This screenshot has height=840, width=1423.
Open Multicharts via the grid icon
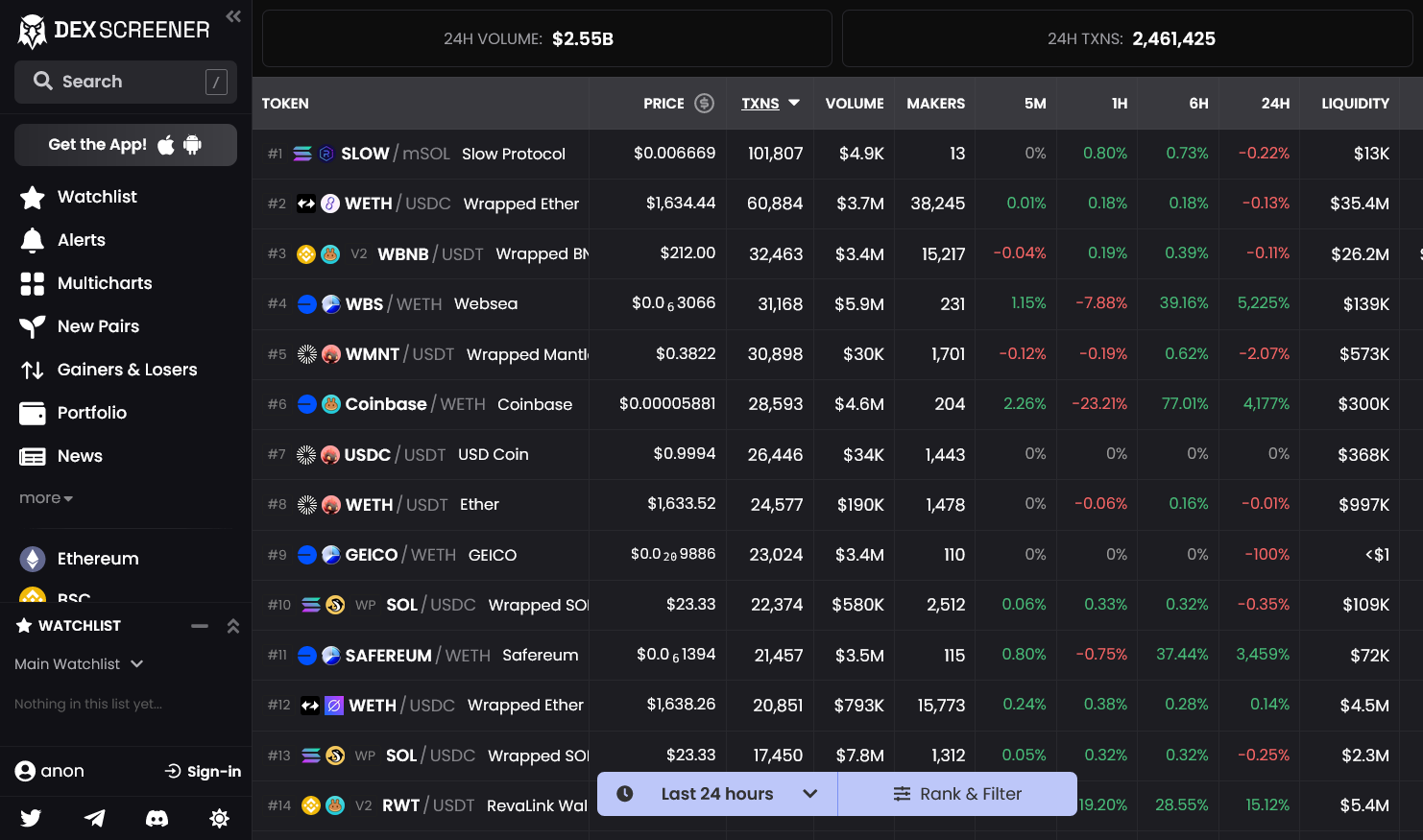coord(33,283)
